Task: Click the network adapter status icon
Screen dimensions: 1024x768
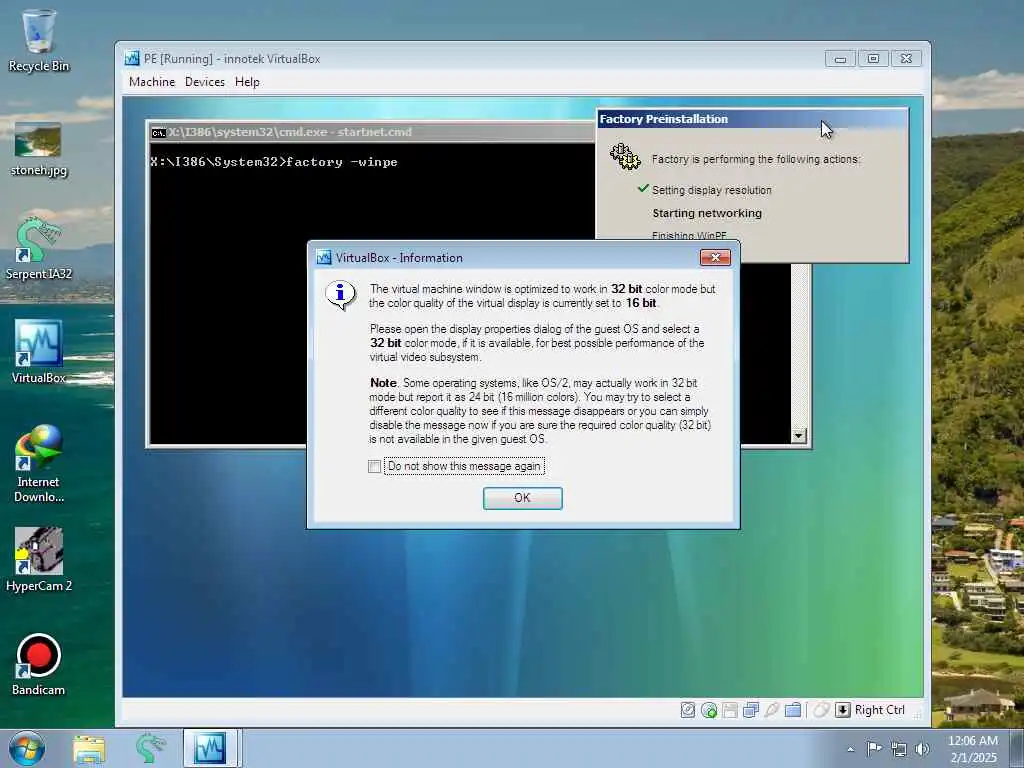Action: click(x=751, y=710)
